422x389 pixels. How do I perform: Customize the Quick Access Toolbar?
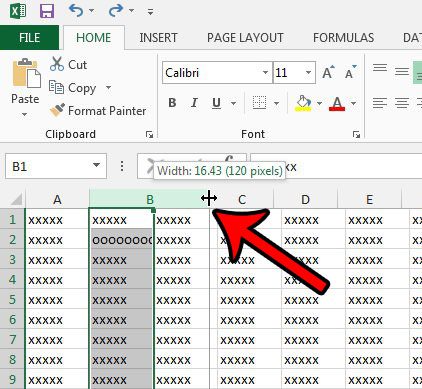click(151, 12)
